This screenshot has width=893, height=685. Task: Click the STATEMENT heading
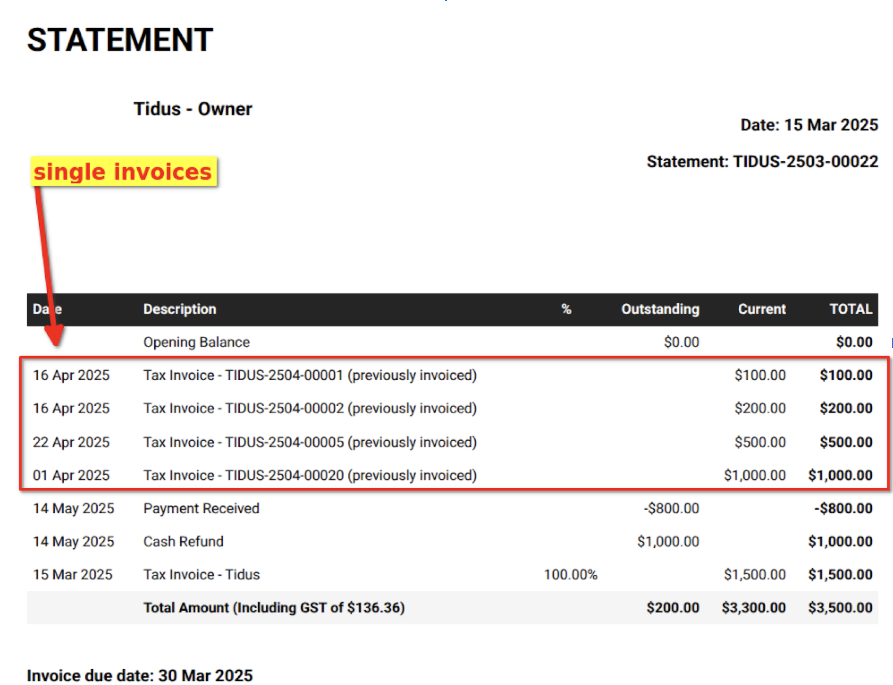[120, 40]
